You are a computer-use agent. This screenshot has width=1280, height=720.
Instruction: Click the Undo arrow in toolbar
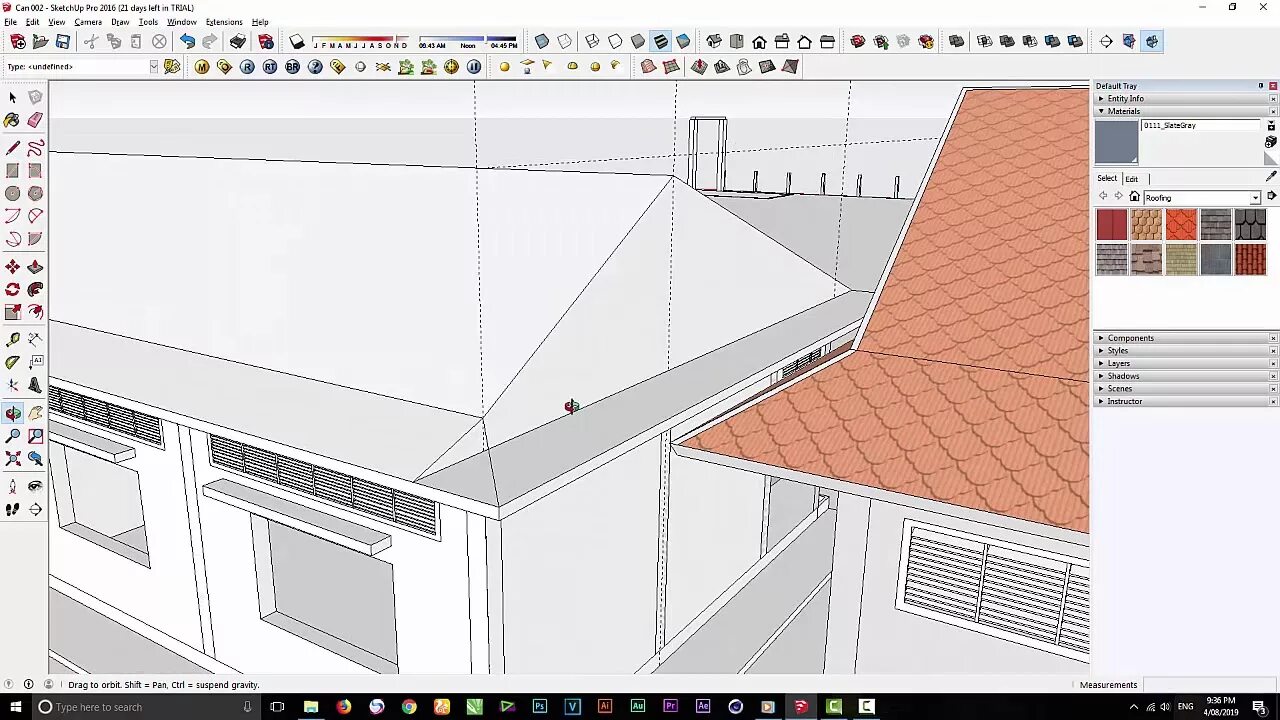[x=187, y=41]
